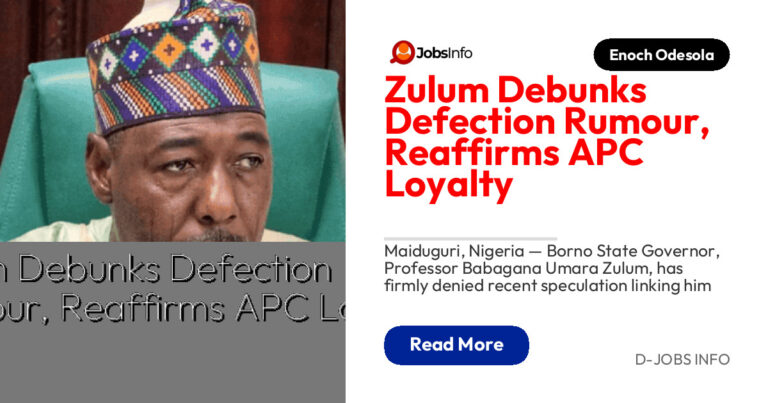This screenshot has width=768, height=403.
Task: Click the word "Loyalty" in the headline
Action: tap(449, 185)
